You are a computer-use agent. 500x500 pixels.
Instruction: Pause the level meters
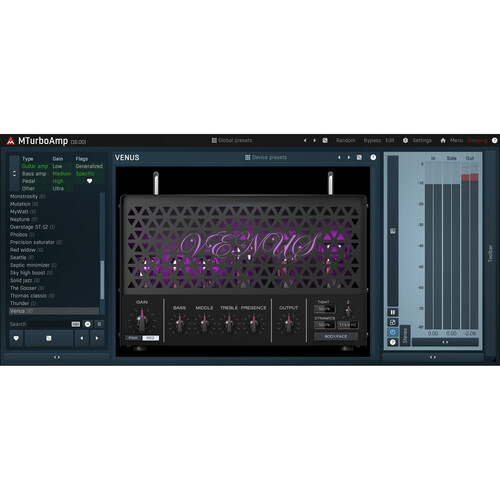point(393,312)
